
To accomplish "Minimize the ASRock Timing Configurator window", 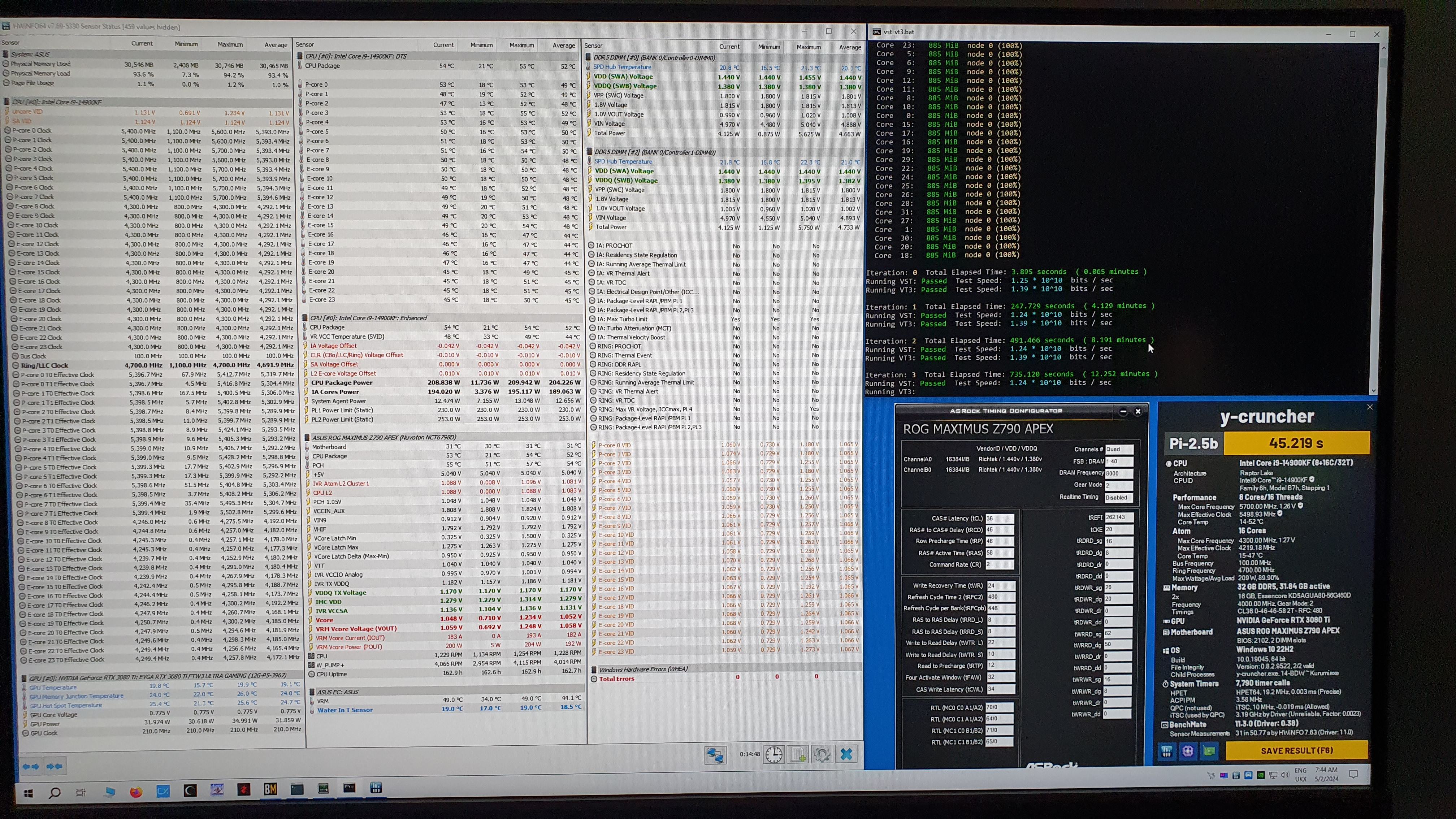I will pos(1123,411).
